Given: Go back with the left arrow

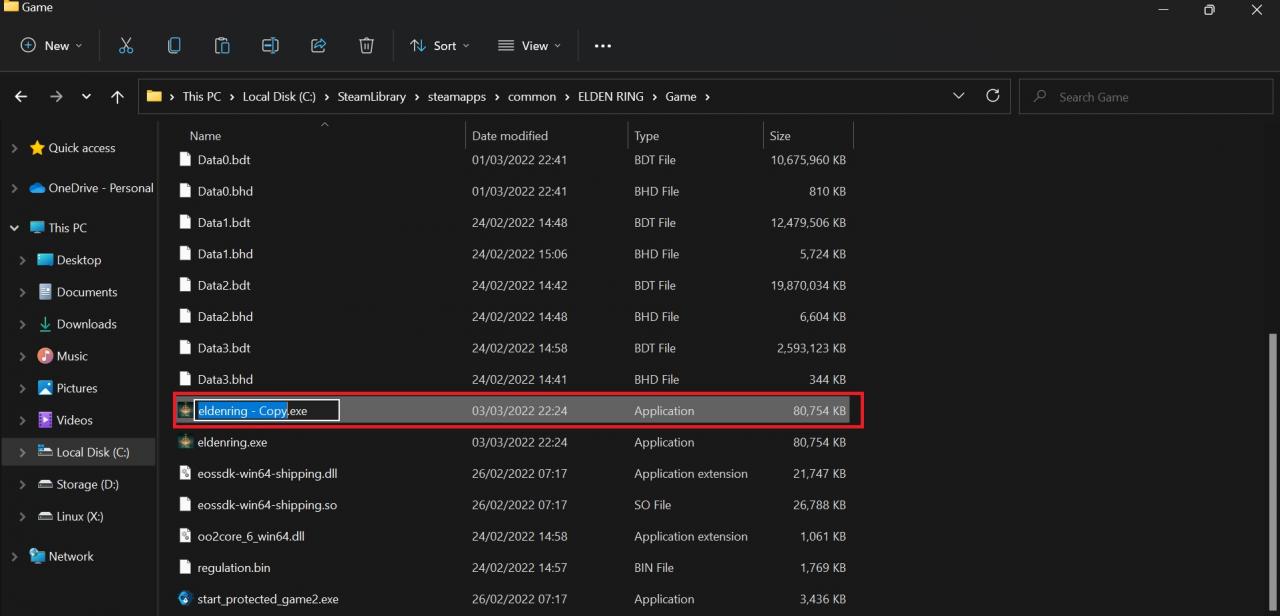Looking at the screenshot, I should pyautogui.click(x=21, y=97).
